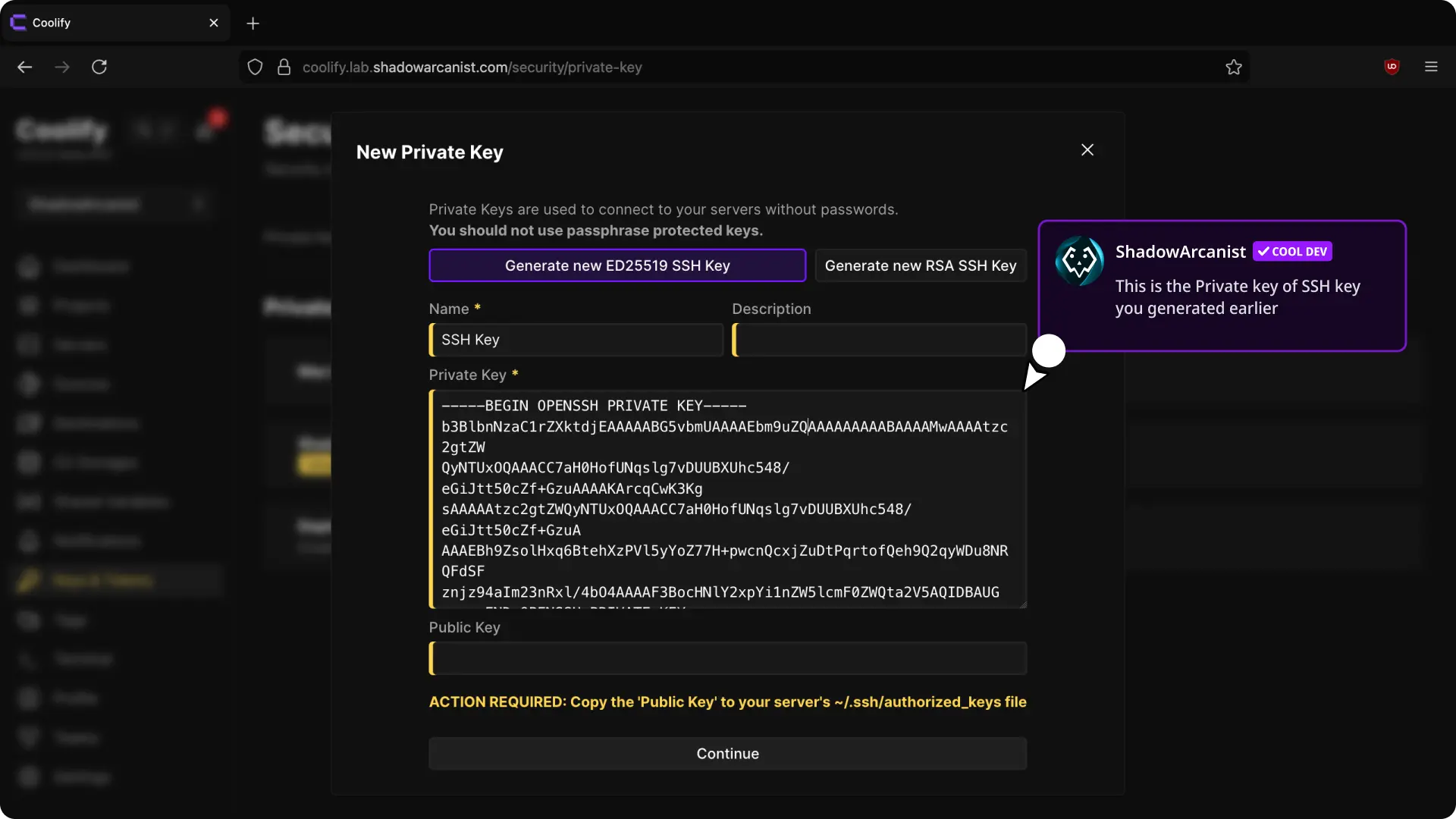Open the browser hamburger menu
Image resolution: width=1456 pixels, height=819 pixels.
pyautogui.click(x=1431, y=67)
